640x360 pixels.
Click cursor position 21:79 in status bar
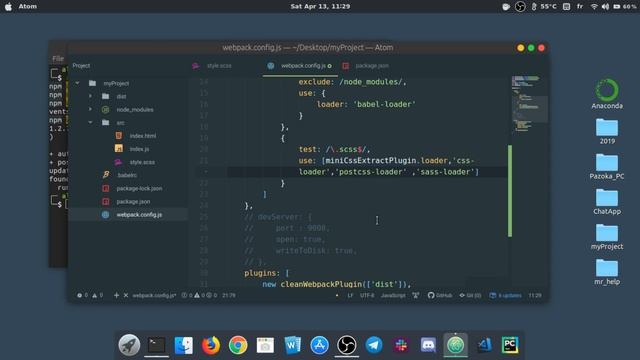(x=229, y=296)
